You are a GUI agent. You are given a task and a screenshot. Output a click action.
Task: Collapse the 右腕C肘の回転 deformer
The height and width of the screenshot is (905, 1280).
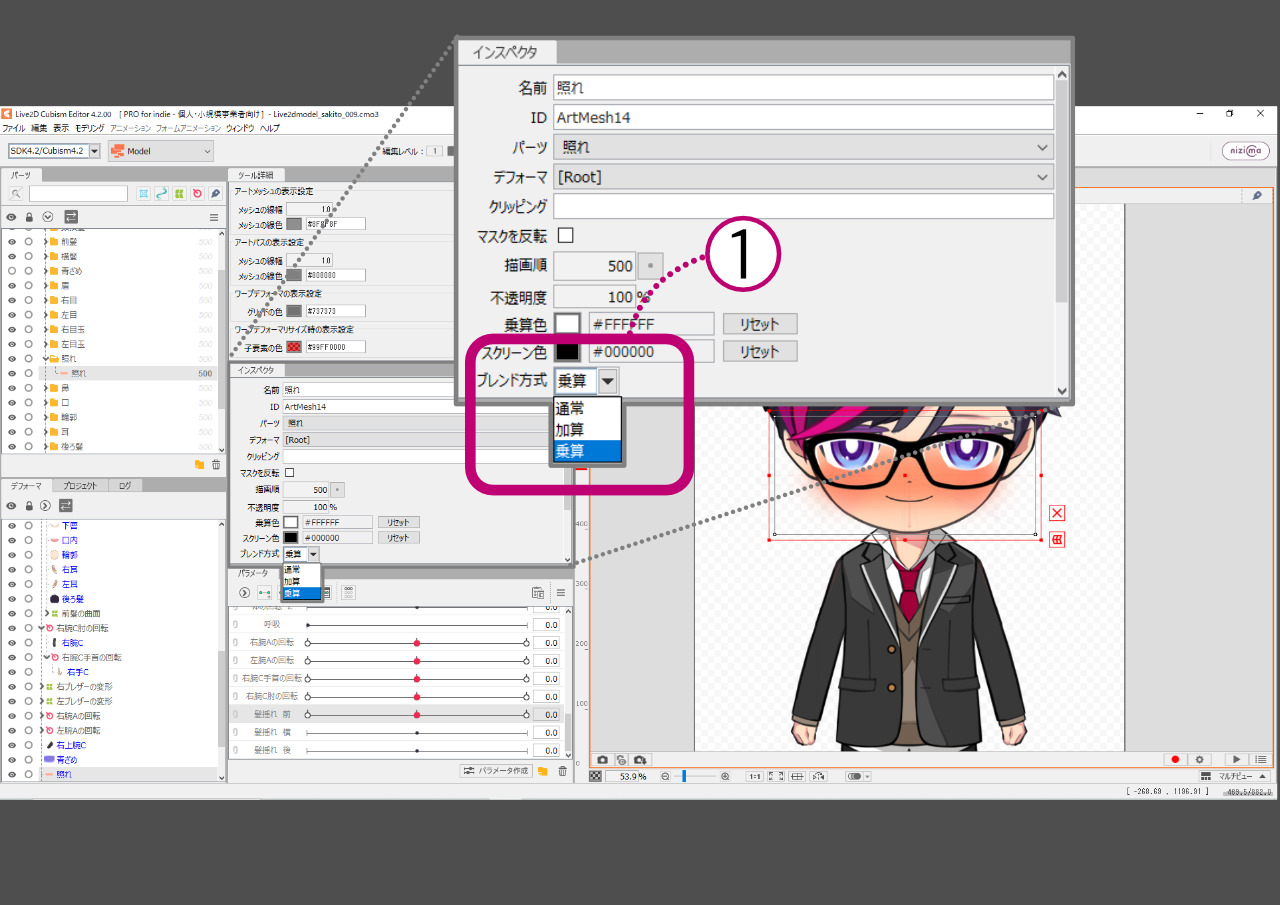[42, 628]
